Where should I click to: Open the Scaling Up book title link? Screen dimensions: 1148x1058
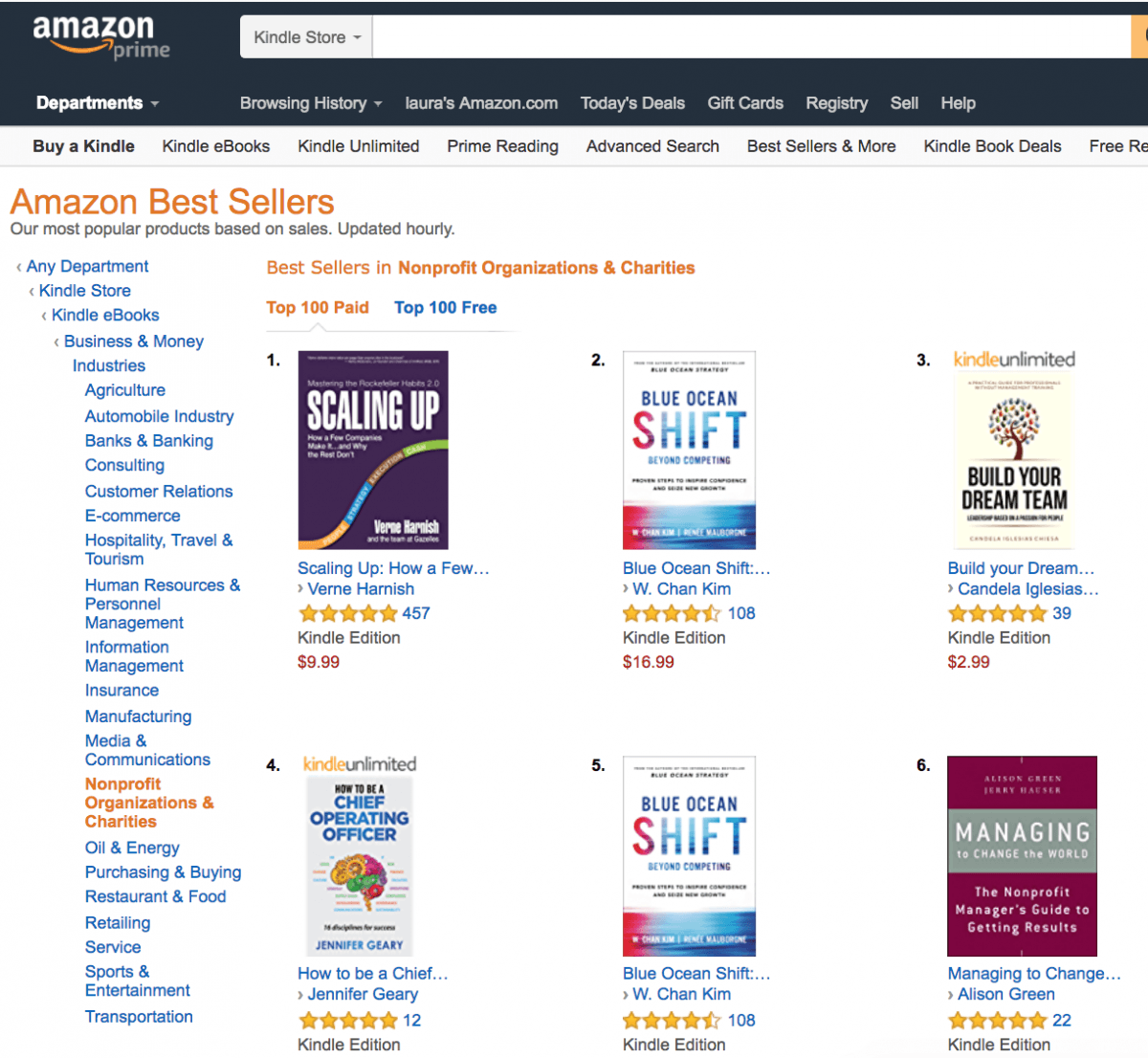click(393, 567)
